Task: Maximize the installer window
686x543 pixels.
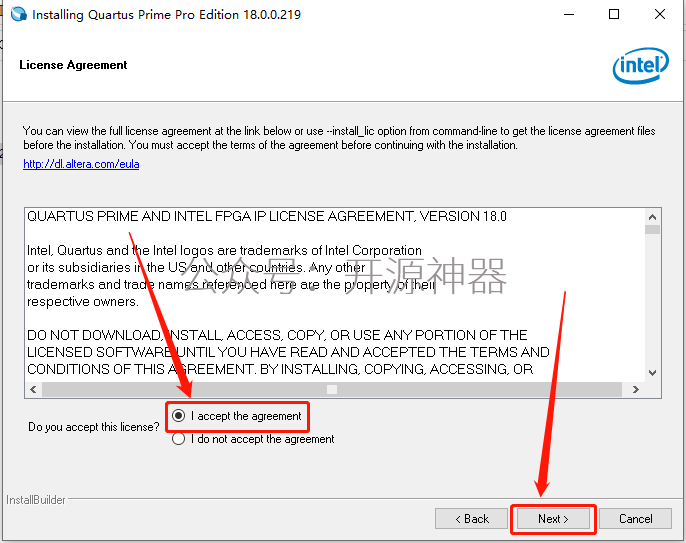Action: (614, 14)
